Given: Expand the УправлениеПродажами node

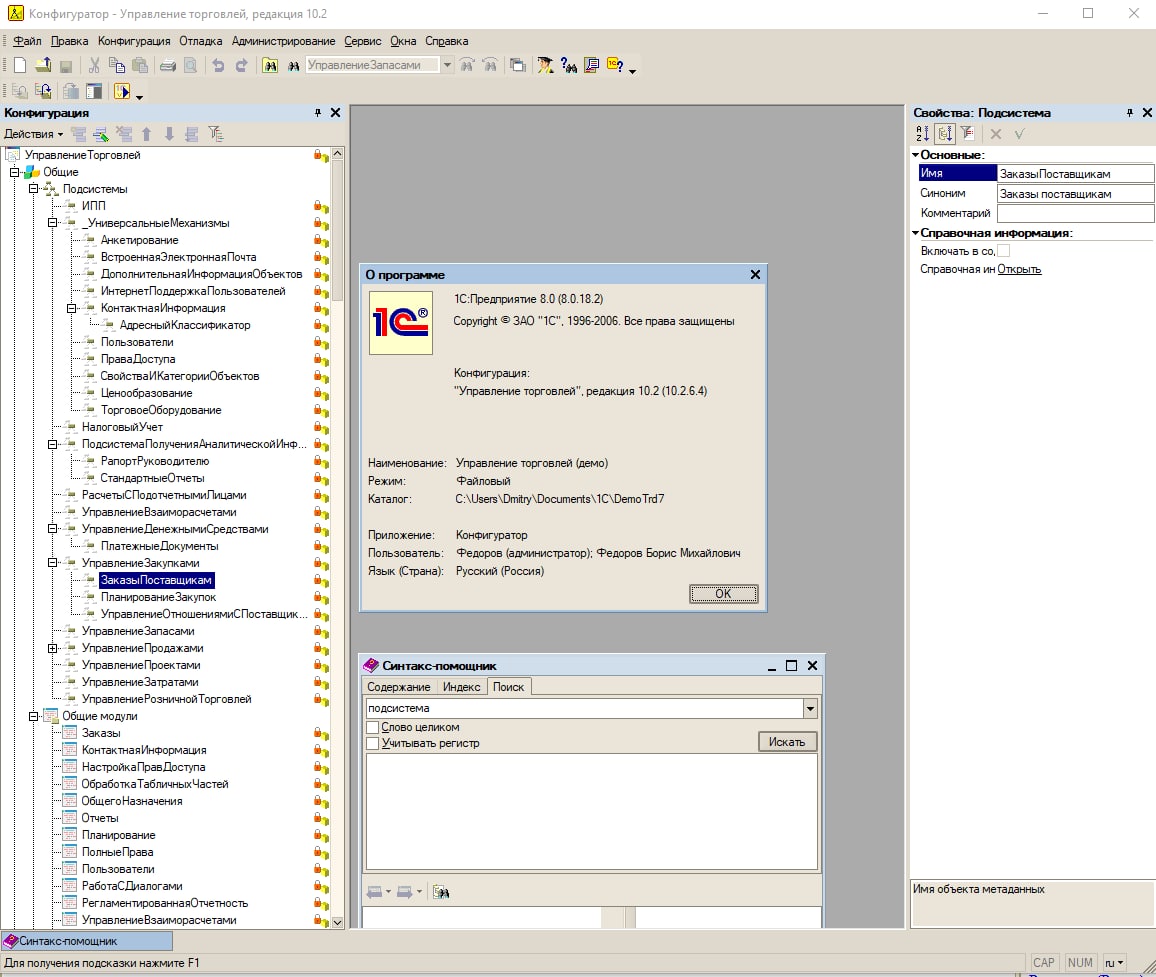Looking at the screenshot, I should (x=52, y=648).
